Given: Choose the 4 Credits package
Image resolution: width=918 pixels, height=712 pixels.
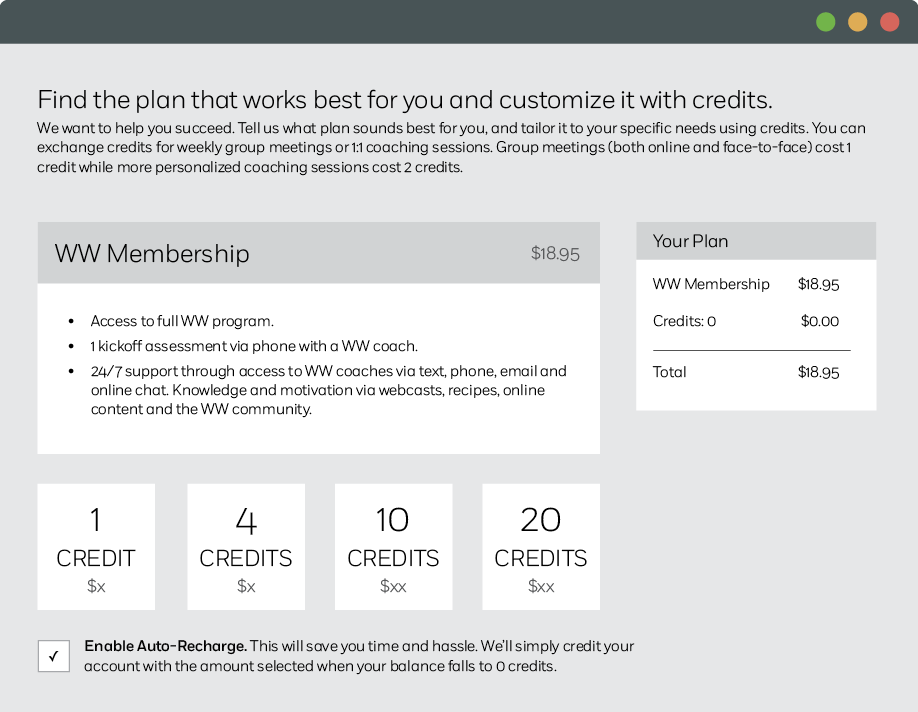Looking at the screenshot, I should point(246,546).
